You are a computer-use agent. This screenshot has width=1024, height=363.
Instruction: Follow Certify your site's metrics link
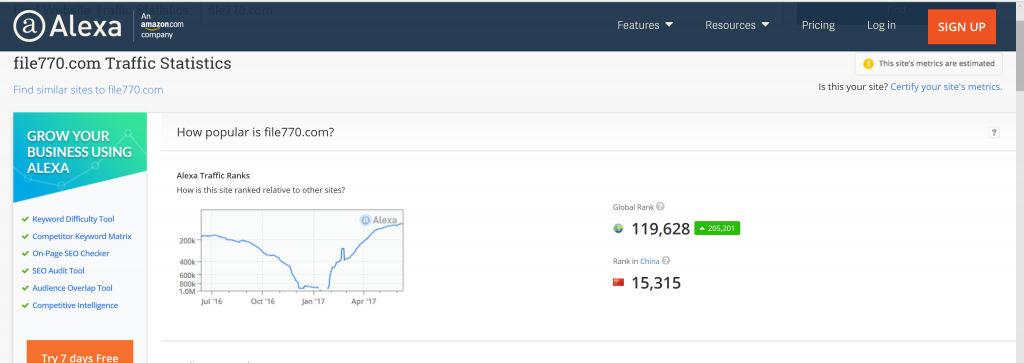coord(946,86)
